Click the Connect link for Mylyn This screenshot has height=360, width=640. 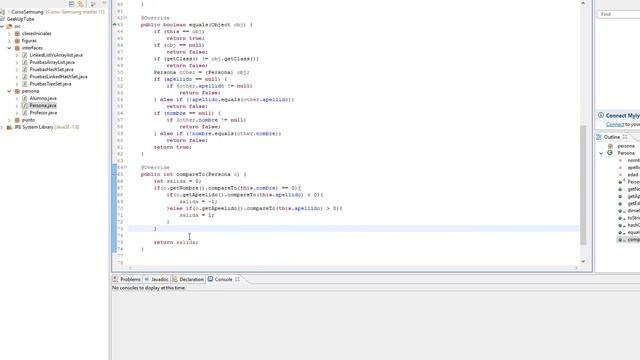(x=615, y=124)
